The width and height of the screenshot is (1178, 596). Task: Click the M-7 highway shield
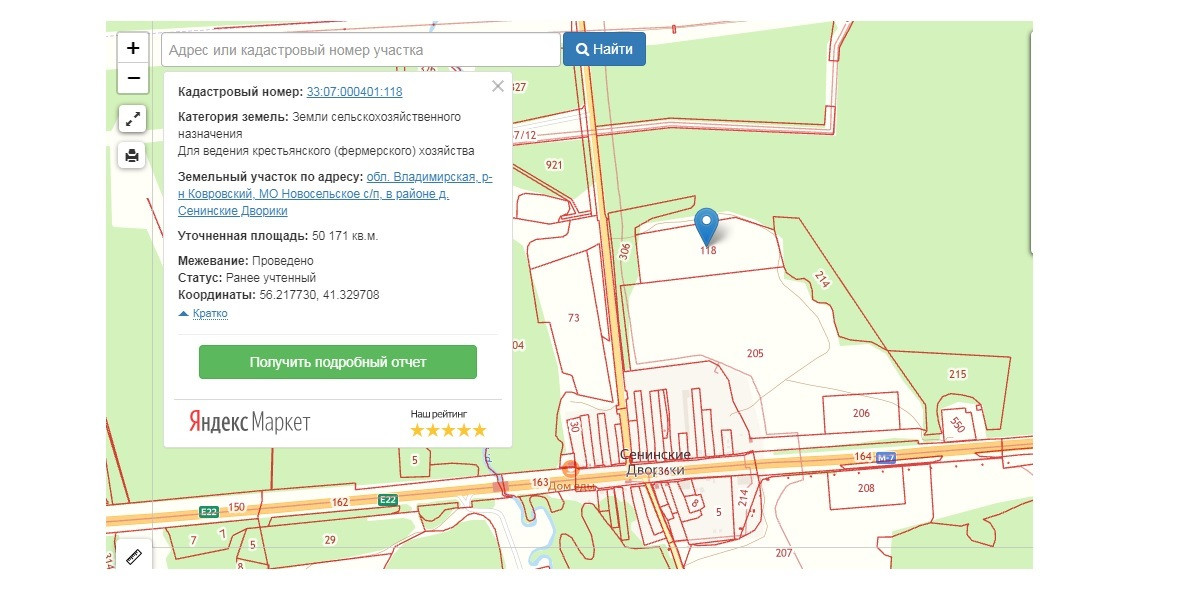(887, 457)
